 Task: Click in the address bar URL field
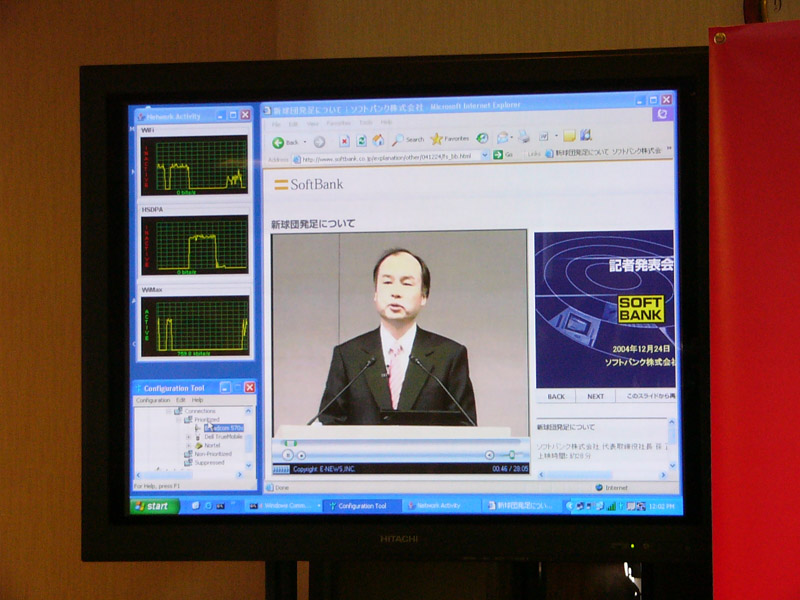tap(390, 158)
